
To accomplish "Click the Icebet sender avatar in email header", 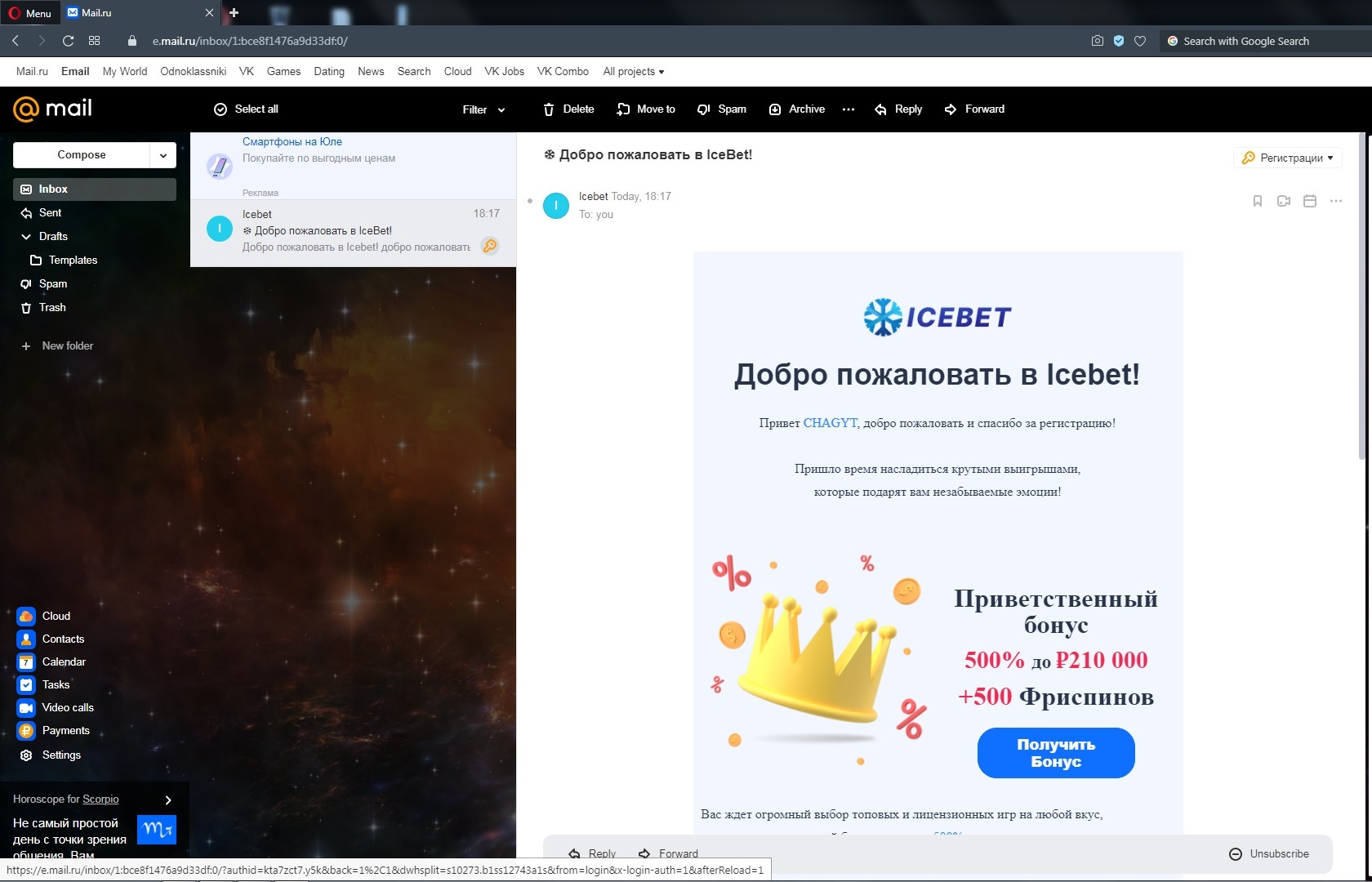I will pyautogui.click(x=556, y=206).
